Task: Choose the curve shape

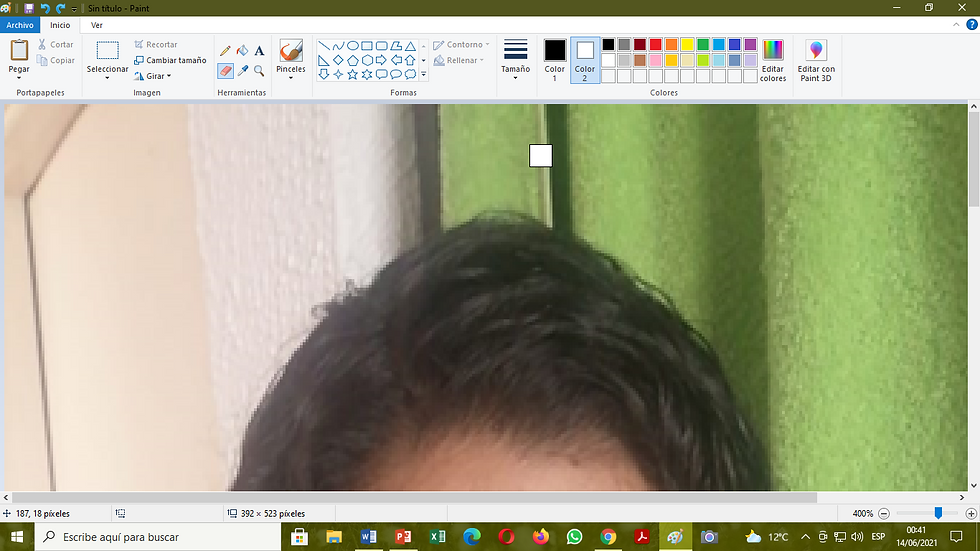Action: coord(338,46)
